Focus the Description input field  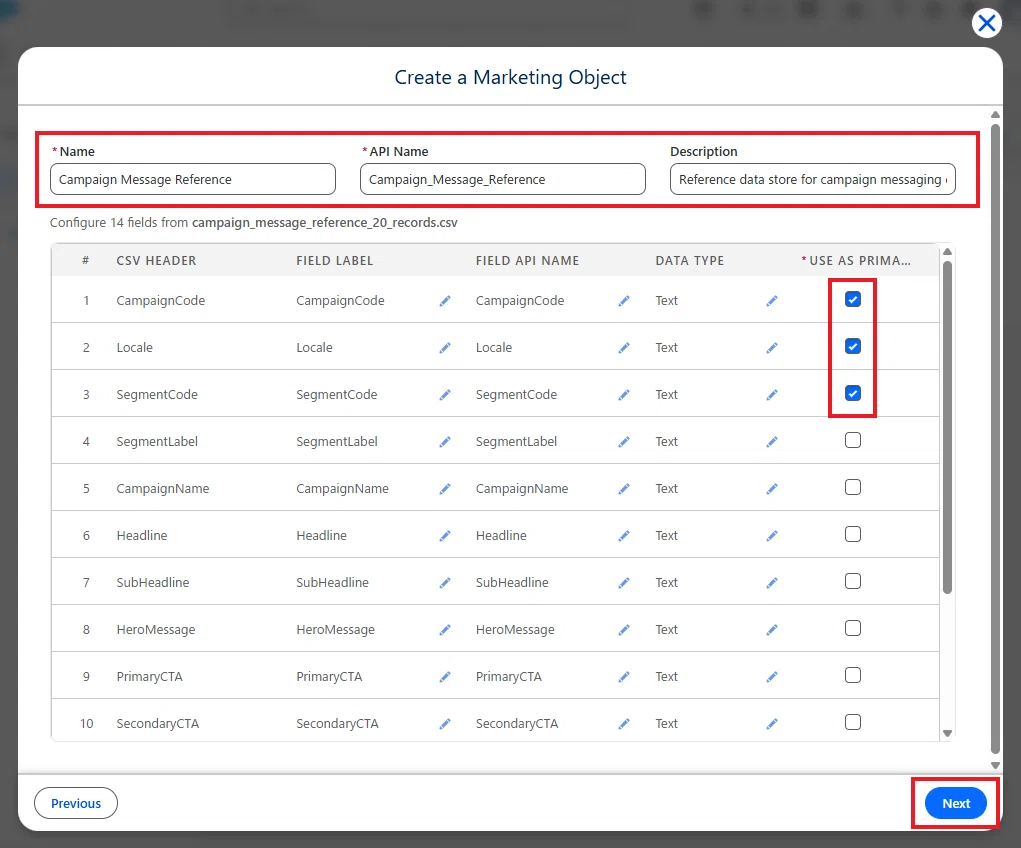(813, 179)
